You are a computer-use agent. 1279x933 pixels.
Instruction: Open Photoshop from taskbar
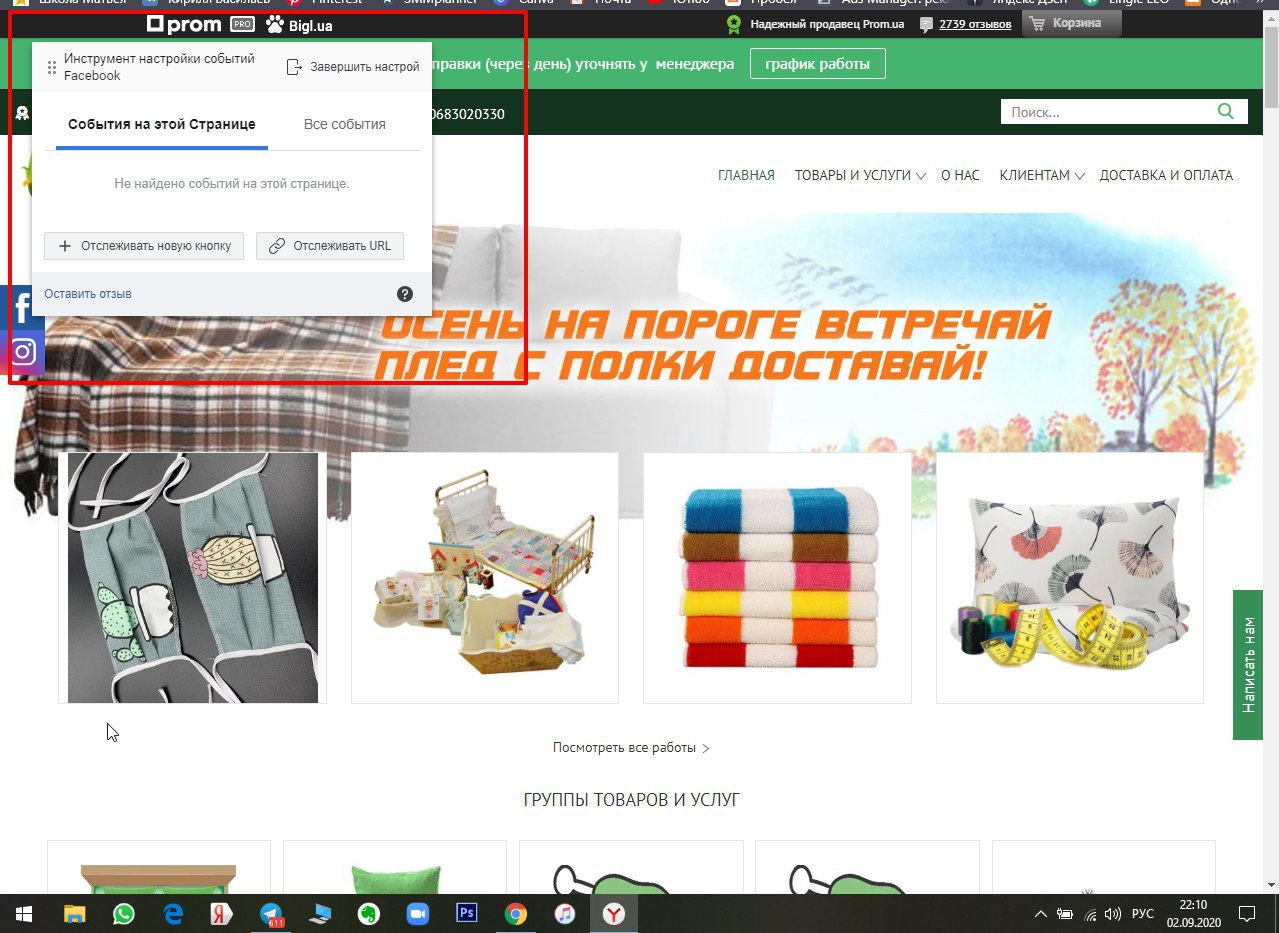pyautogui.click(x=466, y=914)
